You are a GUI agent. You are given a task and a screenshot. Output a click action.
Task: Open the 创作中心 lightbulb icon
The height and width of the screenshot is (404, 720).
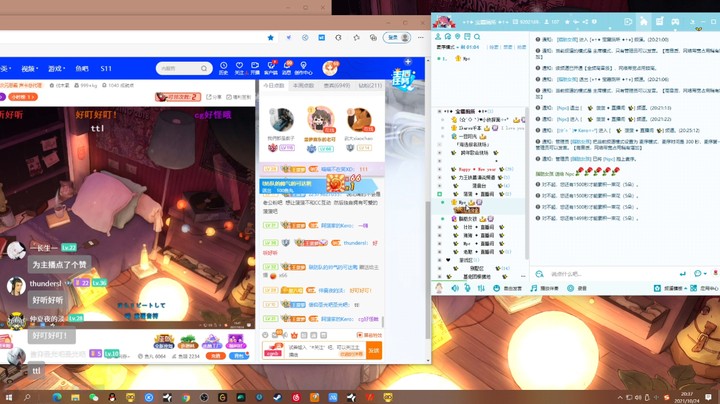(x=303, y=68)
